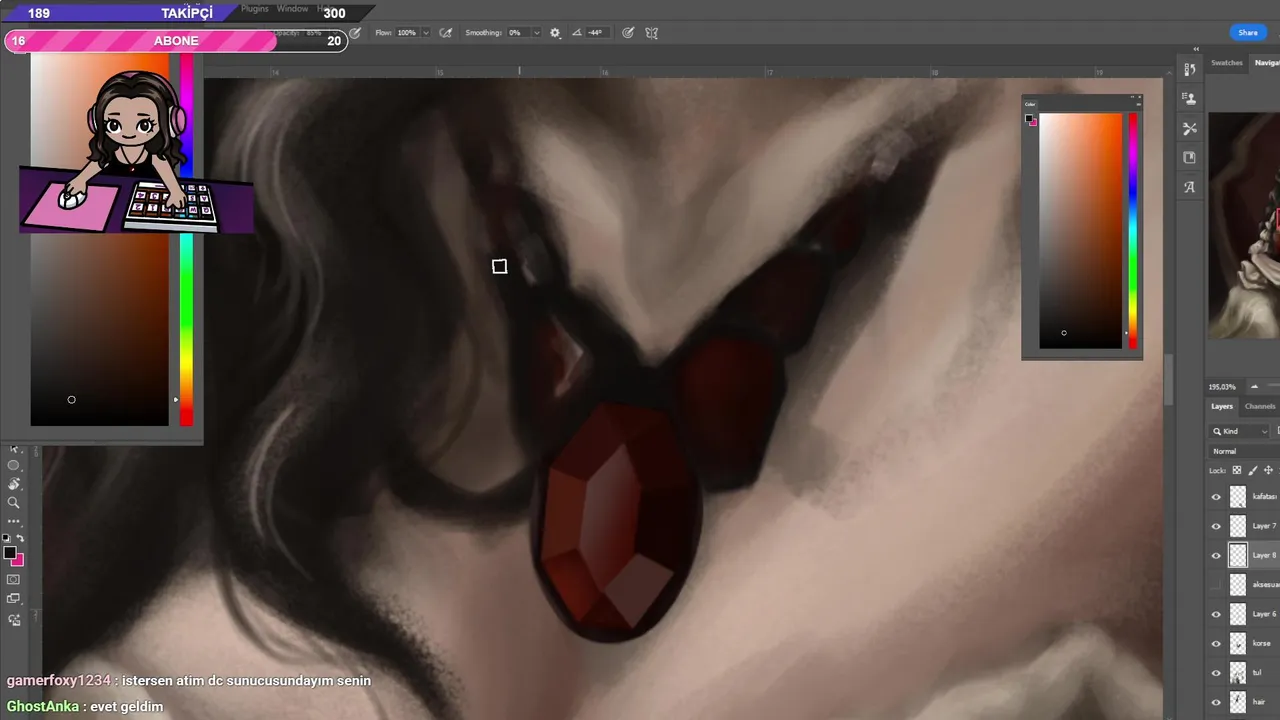Hide Layer 6 with eye icon
The image size is (1280, 720).
(1216, 614)
